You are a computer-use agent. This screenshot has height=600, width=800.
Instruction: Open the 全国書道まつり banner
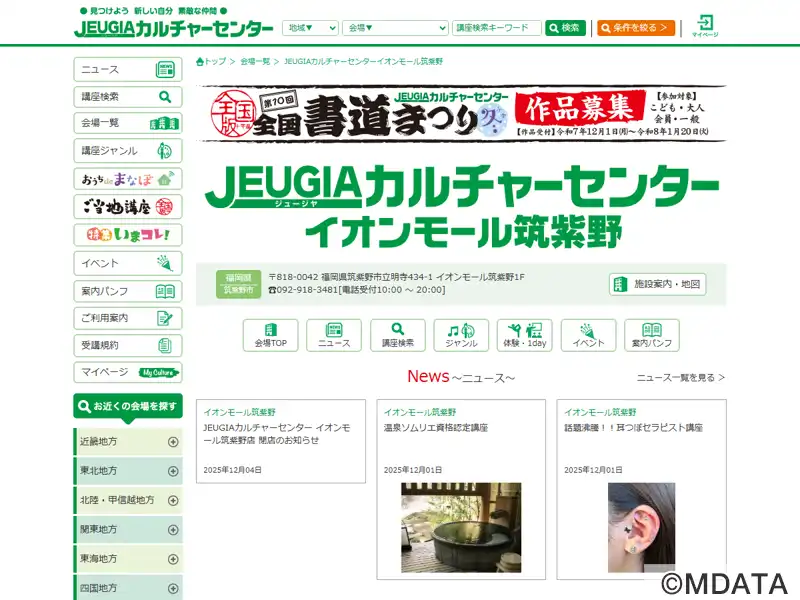pyautogui.click(x=461, y=113)
